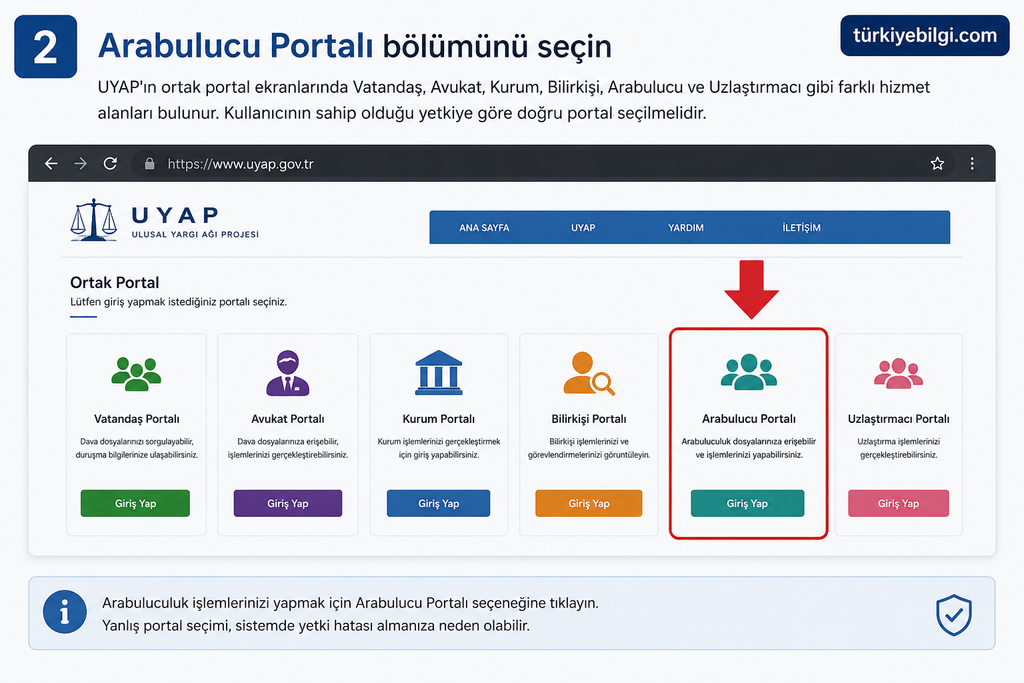Click the blue Kurum Portalı building icon
This screenshot has width=1024, height=683.
pyautogui.click(x=439, y=373)
